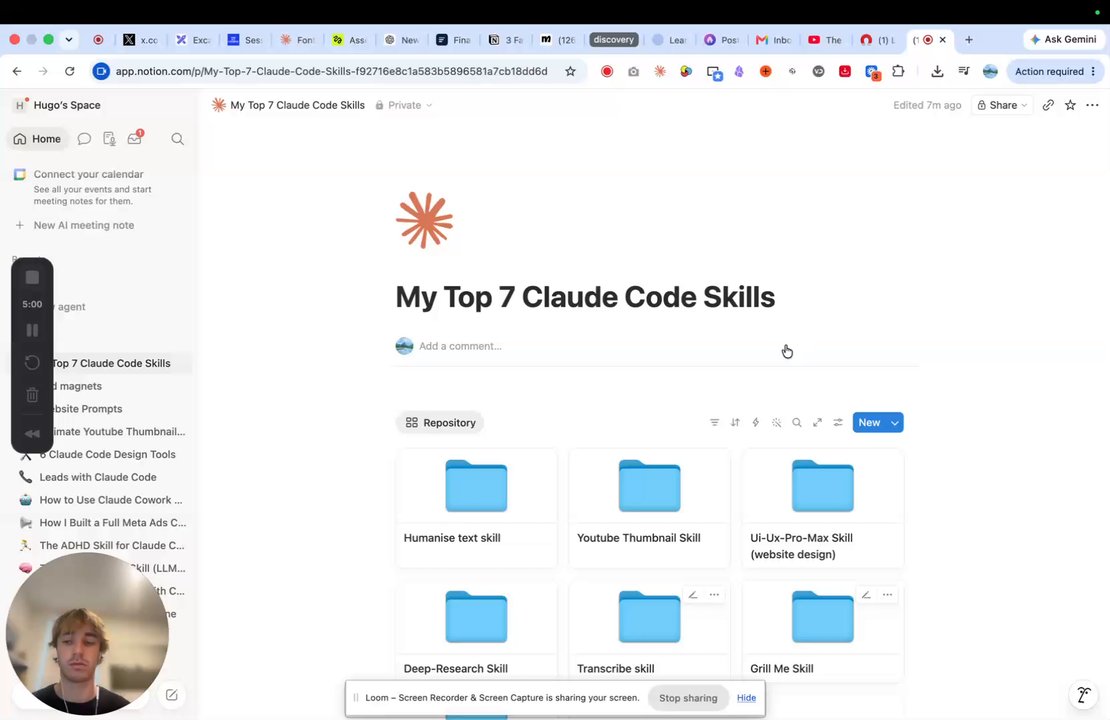Hide the Loom screen sharing bar
Screen dimensions: 1110x720
[746, 697]
